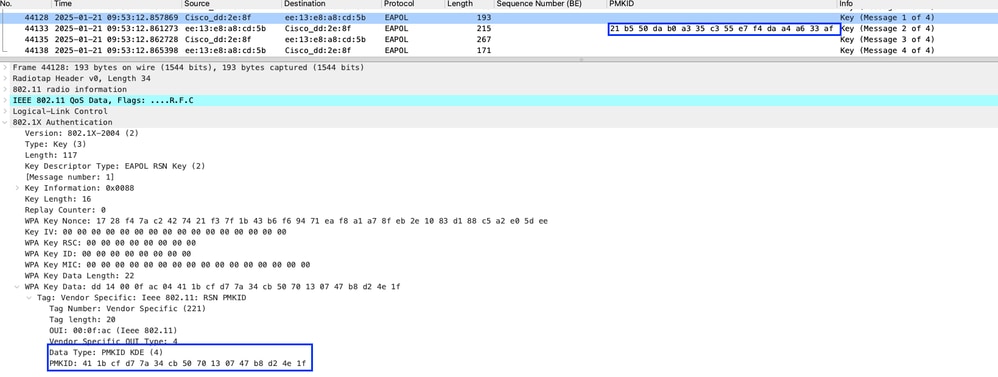Select the WPA Key MIC field
The image size is (998, 377).
(167, 265)
